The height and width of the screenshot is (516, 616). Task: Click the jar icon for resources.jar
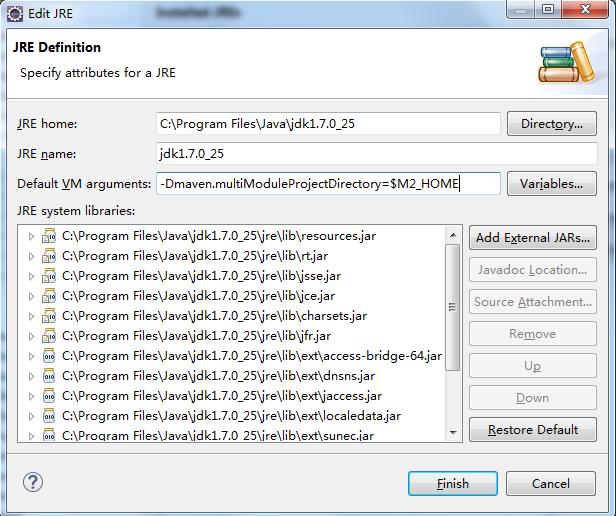pos(49,236)
